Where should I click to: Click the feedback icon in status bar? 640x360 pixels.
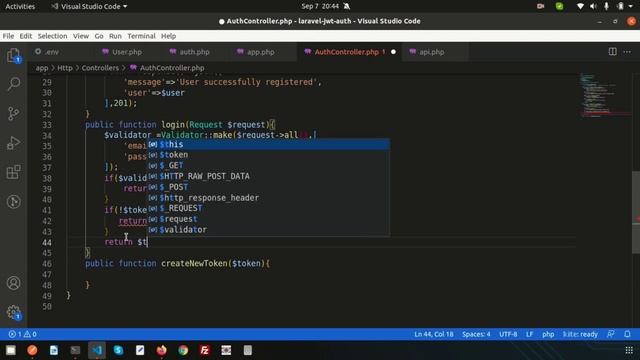(x=611, y=334)
